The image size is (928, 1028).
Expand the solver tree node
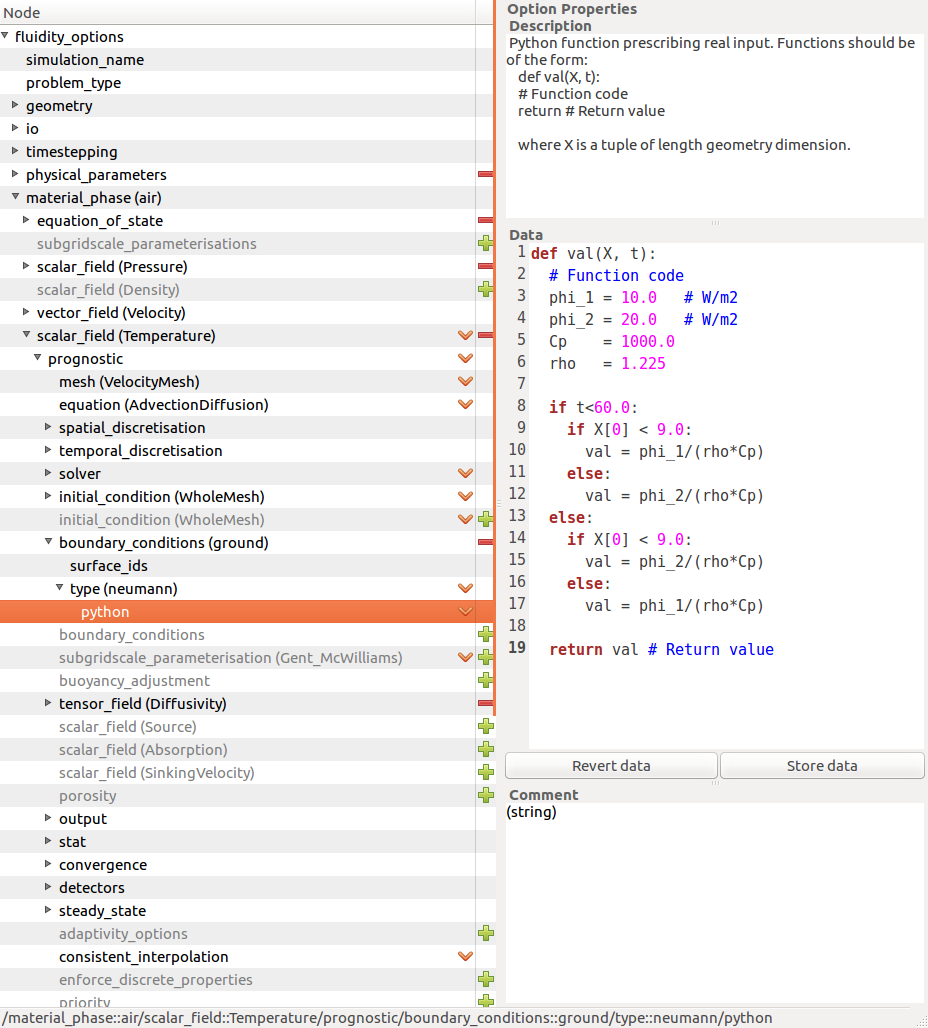point(48,473)
